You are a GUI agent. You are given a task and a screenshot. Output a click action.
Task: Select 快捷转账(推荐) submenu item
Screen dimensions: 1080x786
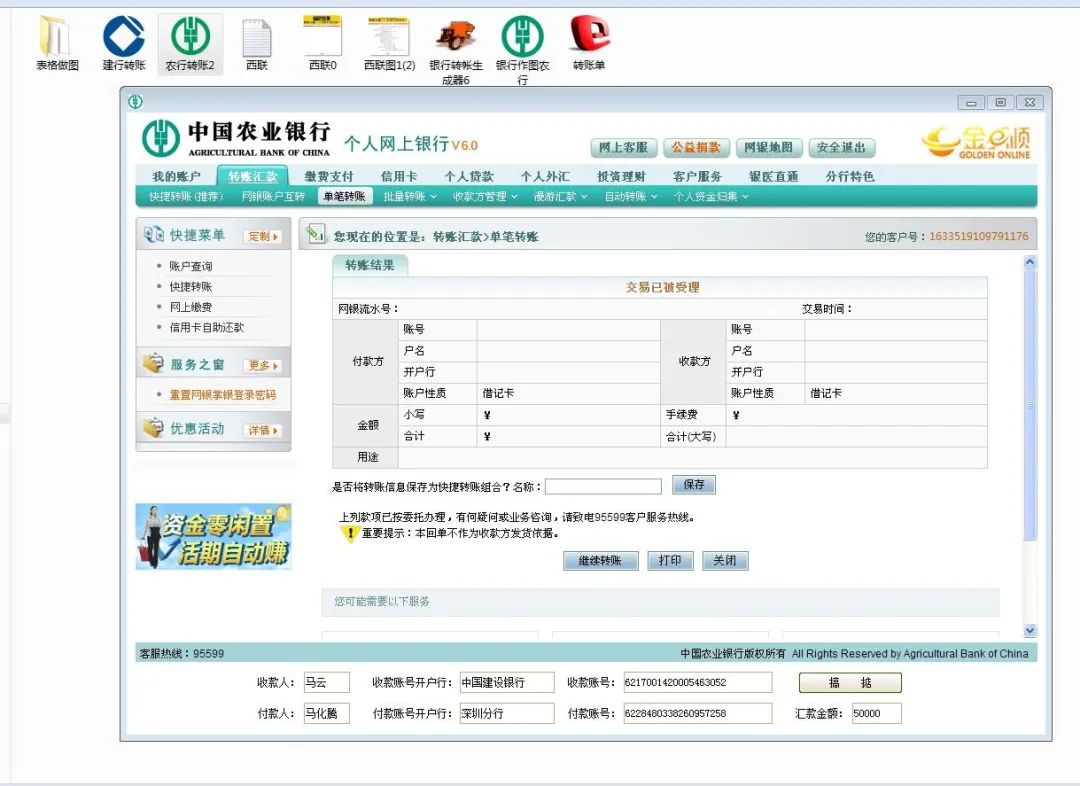pos(186,196)
